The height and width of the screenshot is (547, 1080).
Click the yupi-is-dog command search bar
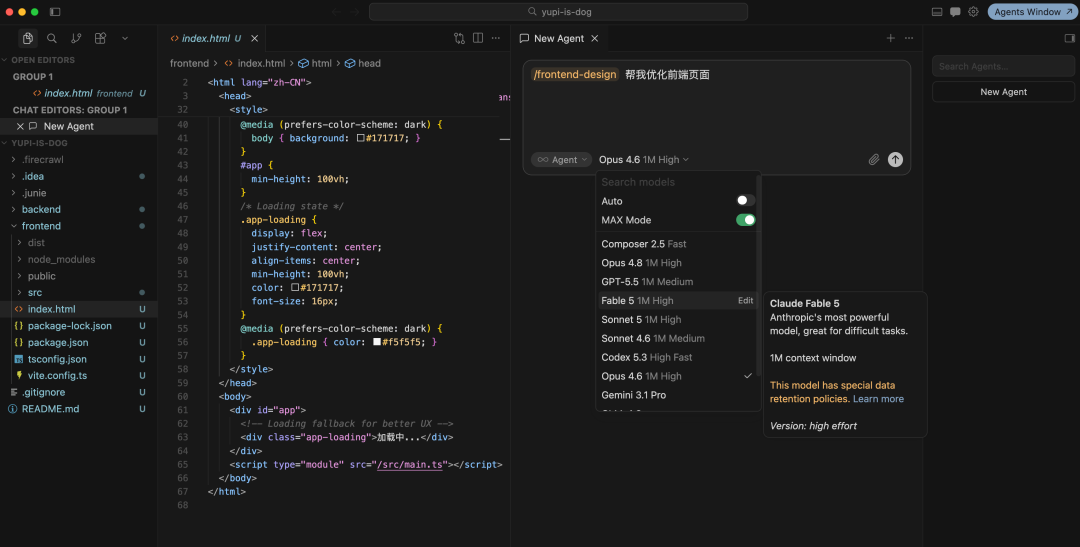tap(559, 12)
